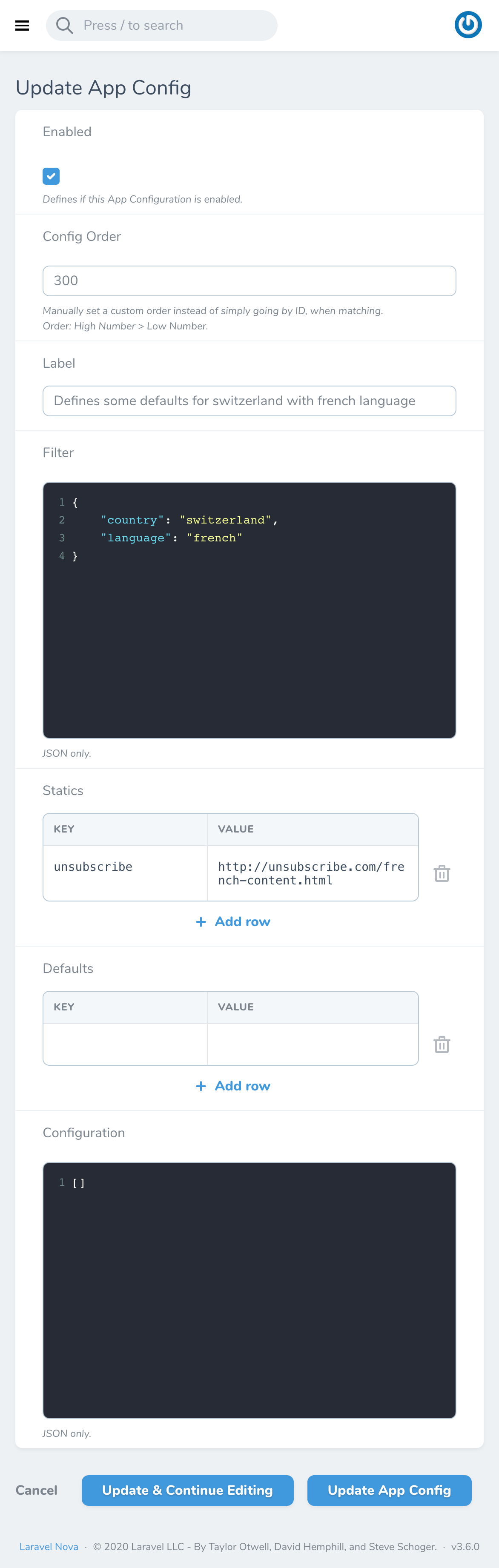Screen dimensions: 499x1568
Task: Click the empty Defaults value cell
Action: point(313,1044)
